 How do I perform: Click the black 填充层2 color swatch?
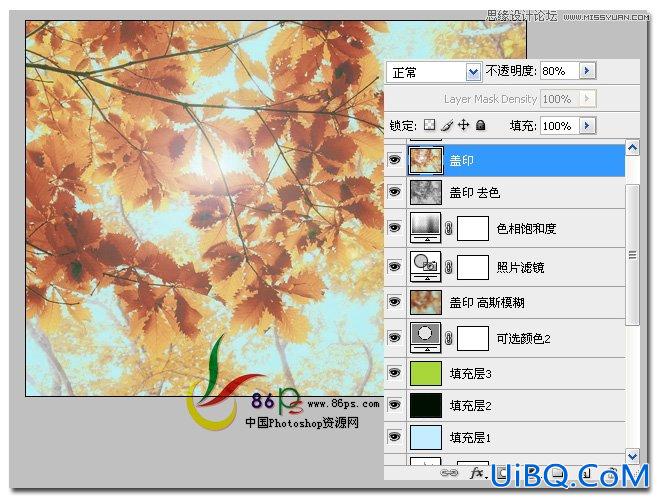pos(426,405)
